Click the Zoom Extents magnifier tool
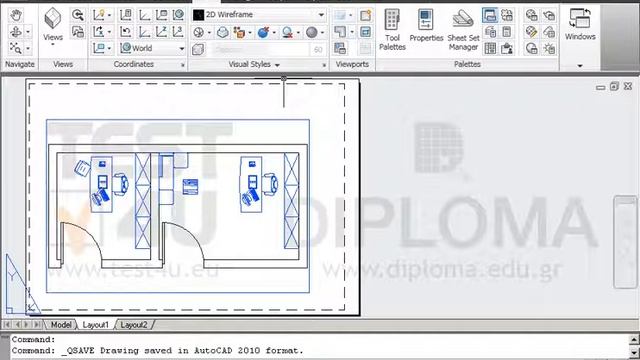Image resolution: width=640 pixels, height=360 pixels. pyautogui.click(x=16, y=48)
